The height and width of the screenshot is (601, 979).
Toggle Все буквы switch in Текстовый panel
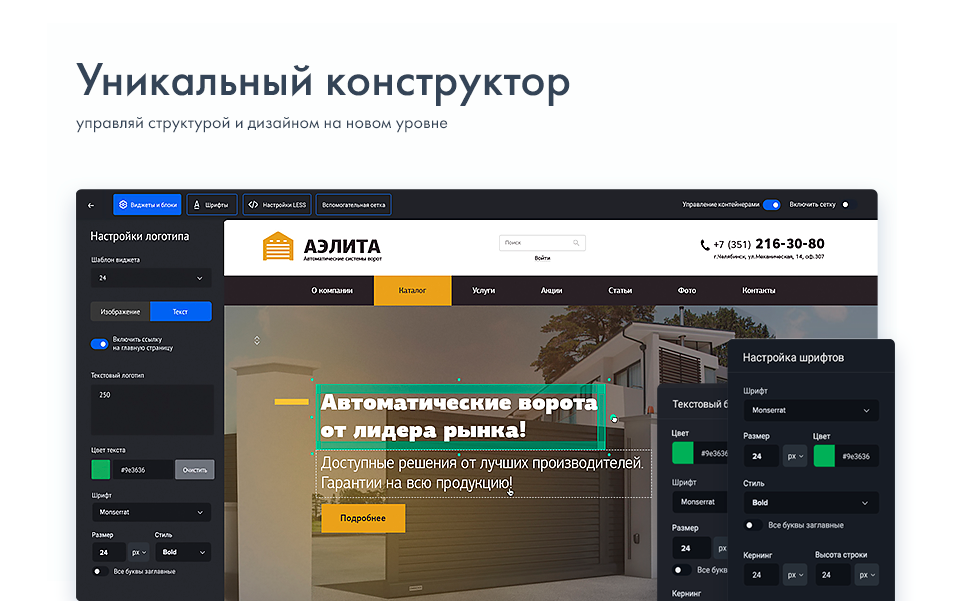tap(681, 570)
